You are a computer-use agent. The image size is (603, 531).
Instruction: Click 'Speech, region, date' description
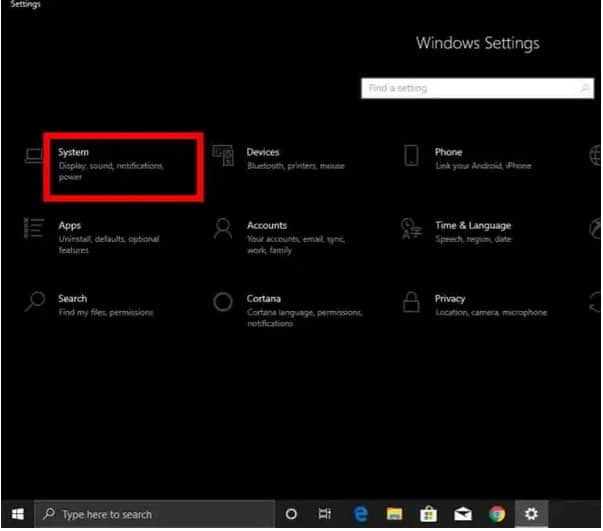tap(473, 240)
